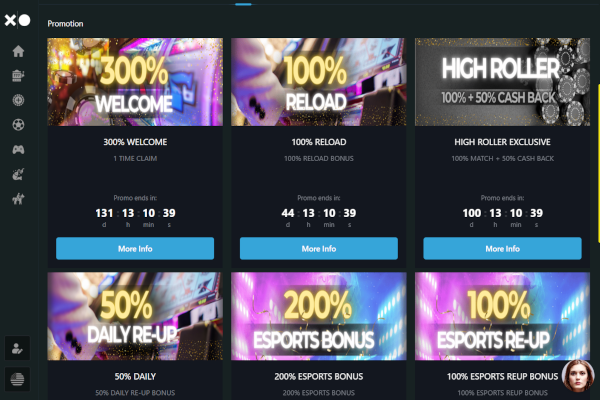
Task: Open the High Roller cash back banner
Action: click(x=502, y=82)
